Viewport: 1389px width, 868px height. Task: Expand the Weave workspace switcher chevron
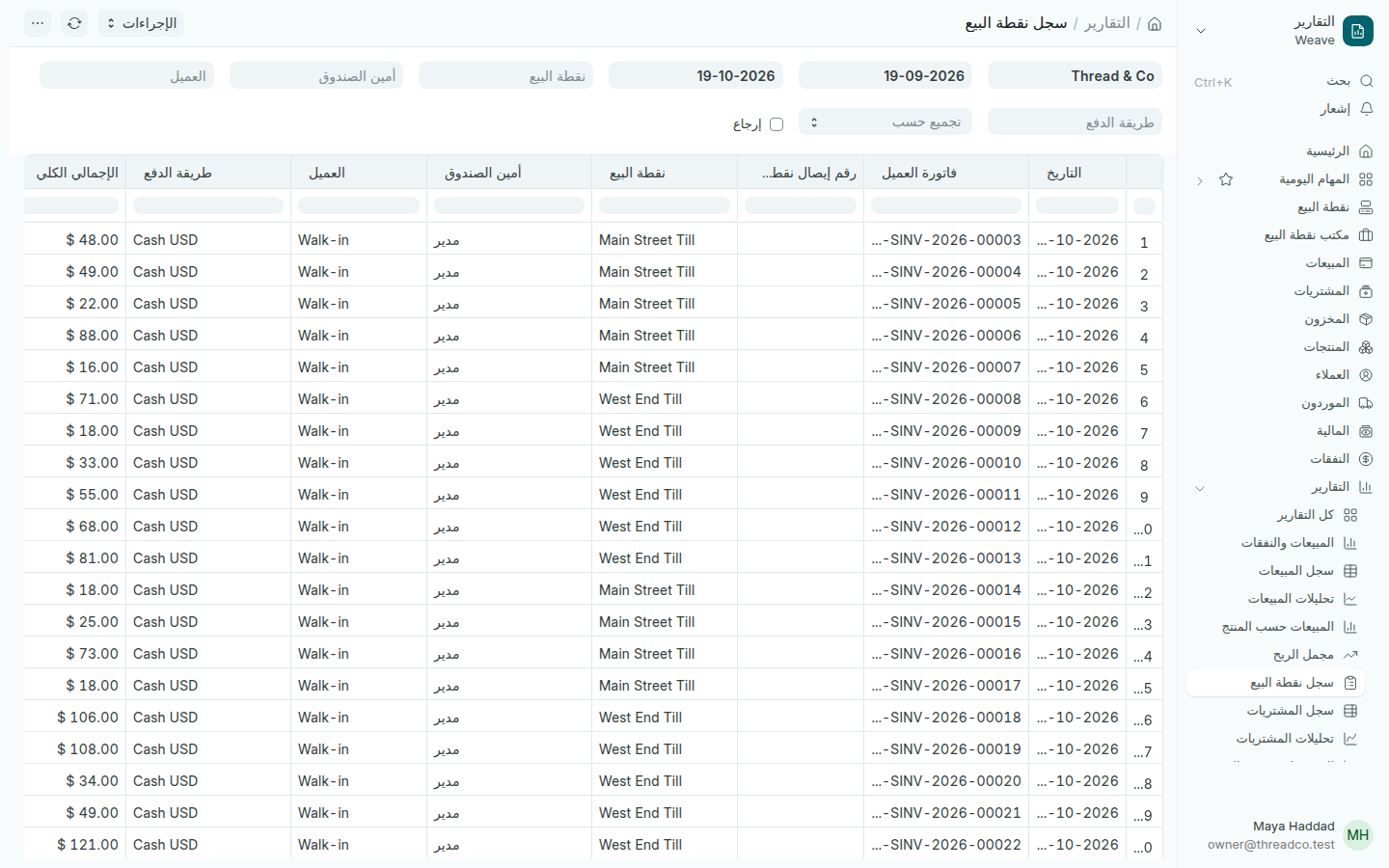pos(1201,31)
